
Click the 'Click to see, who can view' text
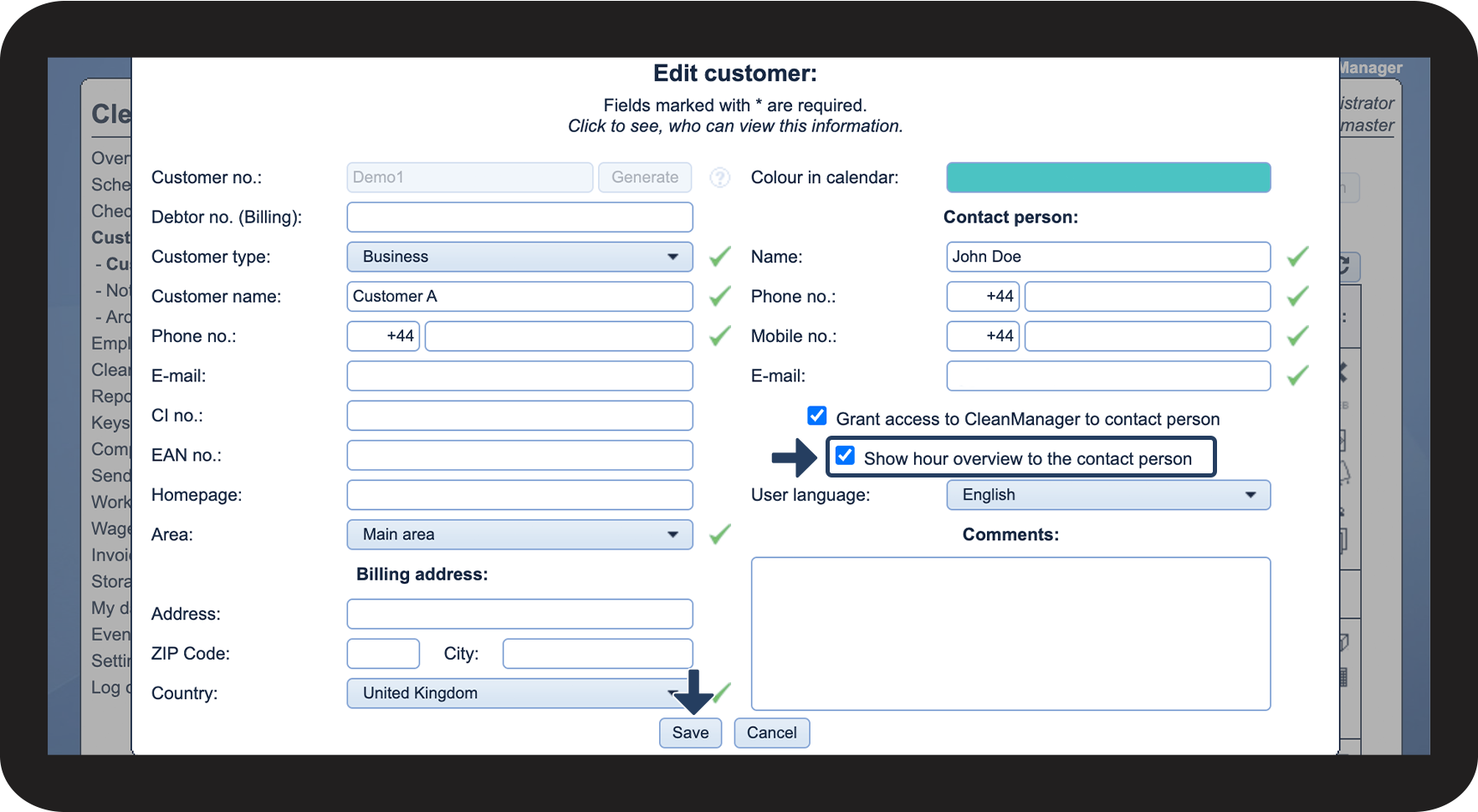pyautogui.click(x=735, y=126)
